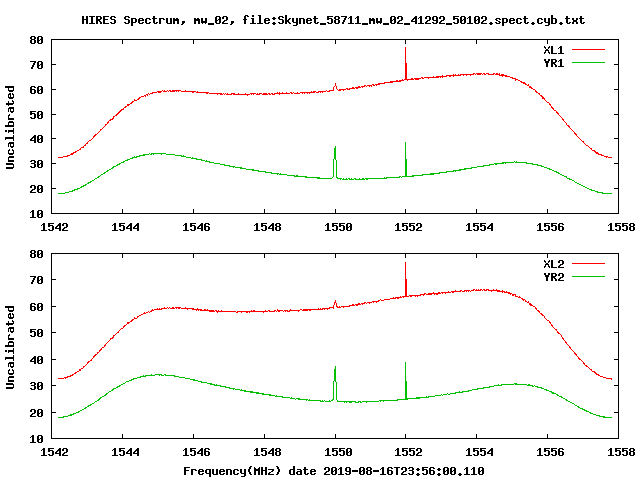The height and width of the screenshot is (480, 640).
Task: Click the 1550 tick label on top plot
Action: [338, 227]
